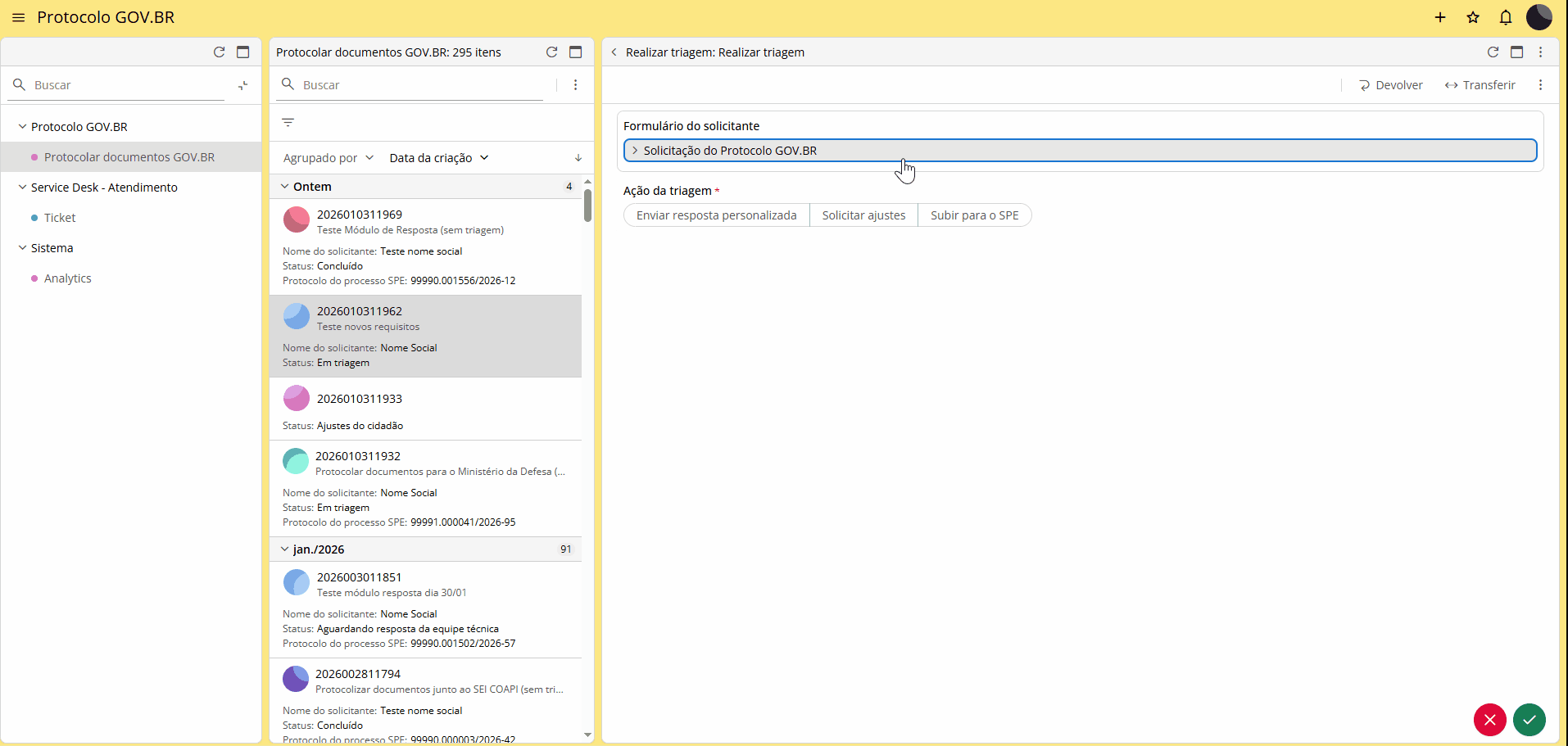1568x746 pixels.
Task: Go back from Realizar triagem
Action: [614, 52]
